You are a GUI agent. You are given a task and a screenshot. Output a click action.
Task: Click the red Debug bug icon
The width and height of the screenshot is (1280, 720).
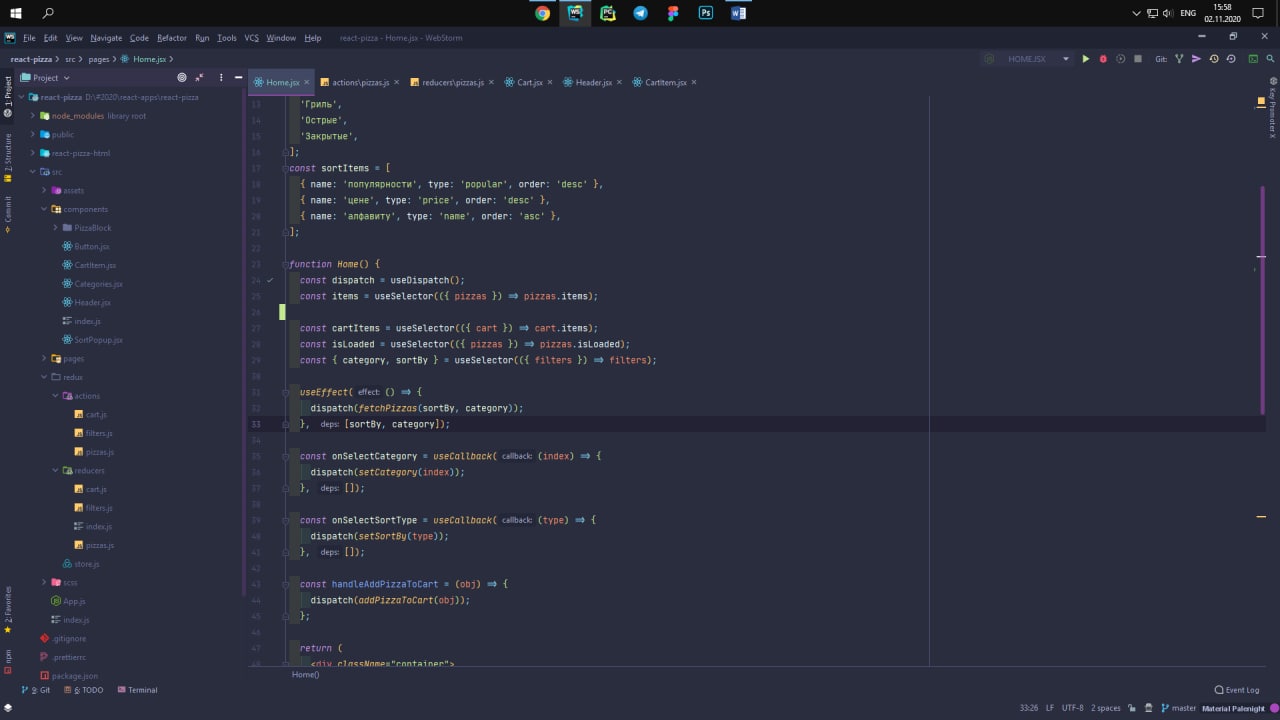1103,59
